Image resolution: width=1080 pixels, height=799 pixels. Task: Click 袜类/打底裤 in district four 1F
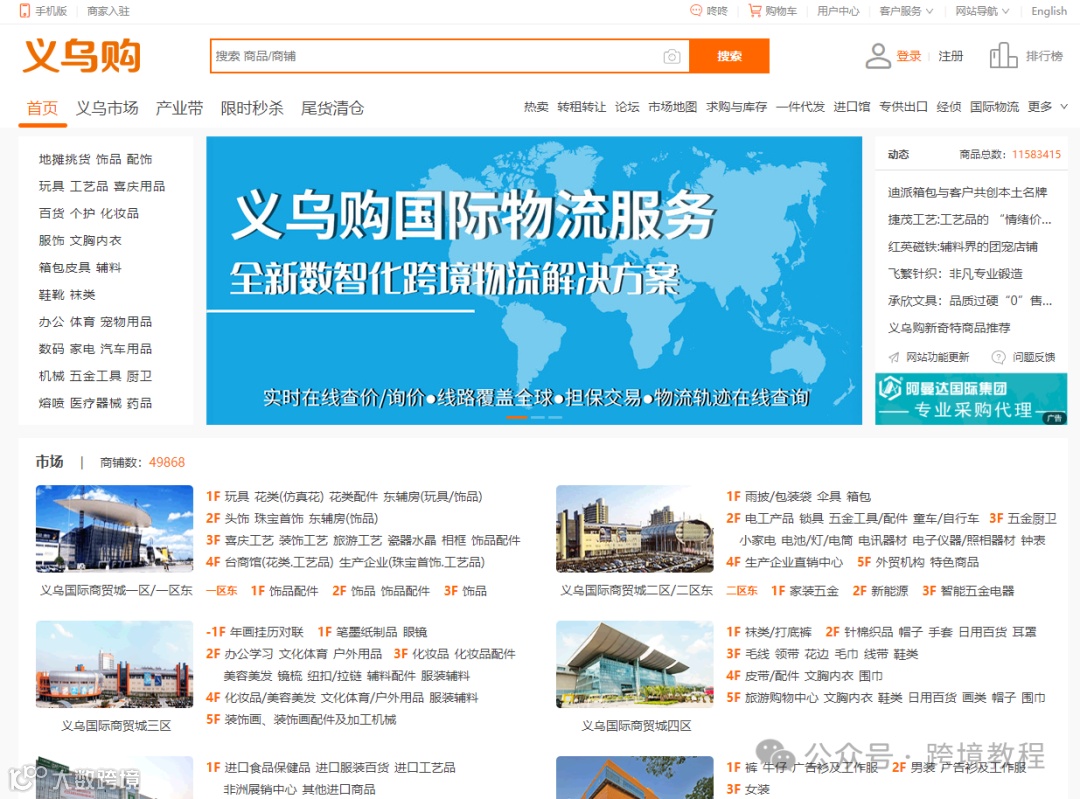click(778, 632)
